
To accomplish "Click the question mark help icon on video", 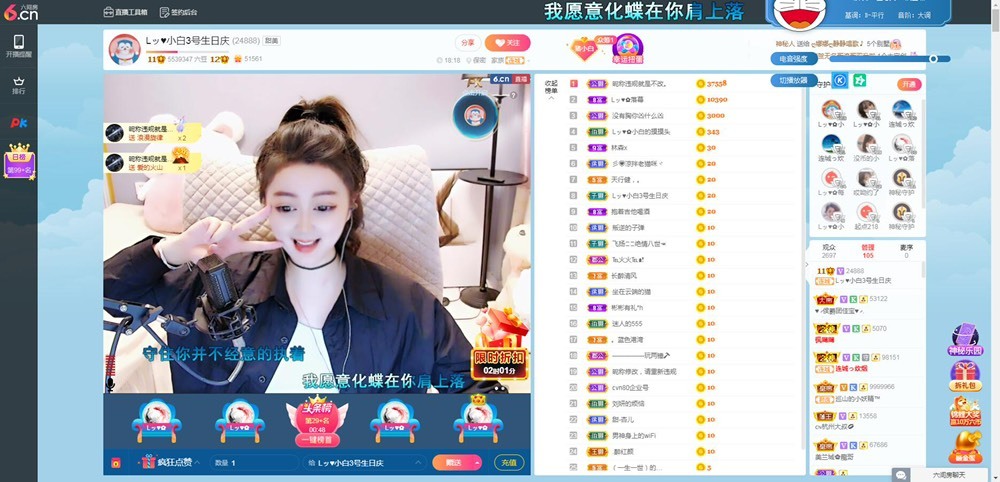I will click(x=513, y=96).
